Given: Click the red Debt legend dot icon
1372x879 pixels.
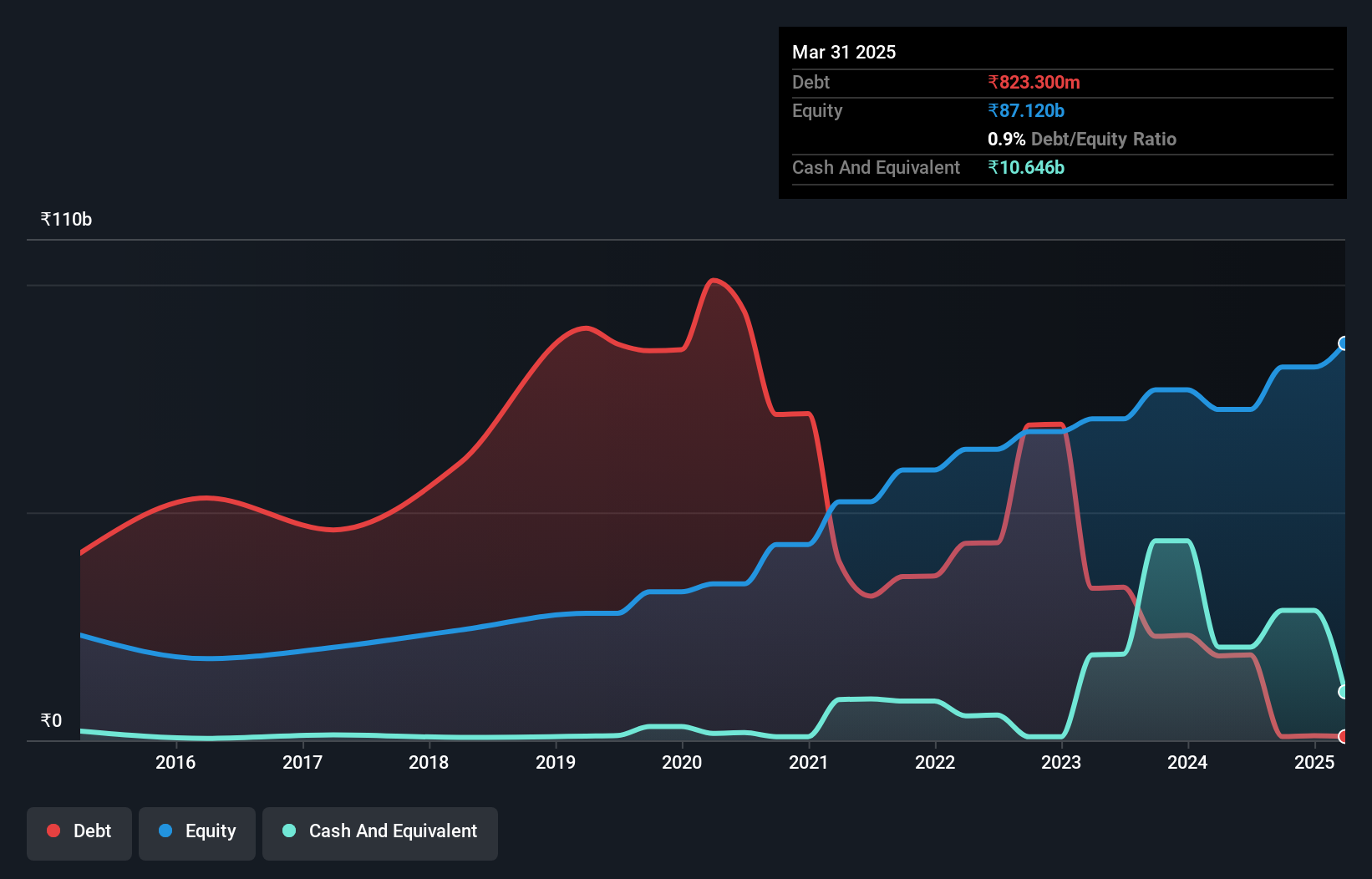Looking at the screenshot, I should coord(53,831).
